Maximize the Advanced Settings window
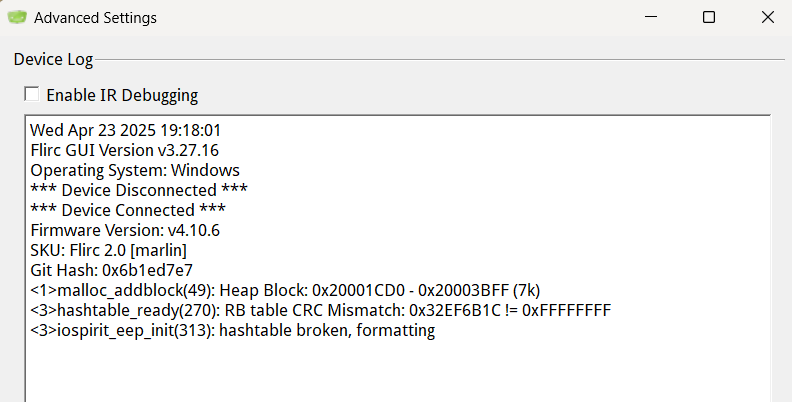 709,17
